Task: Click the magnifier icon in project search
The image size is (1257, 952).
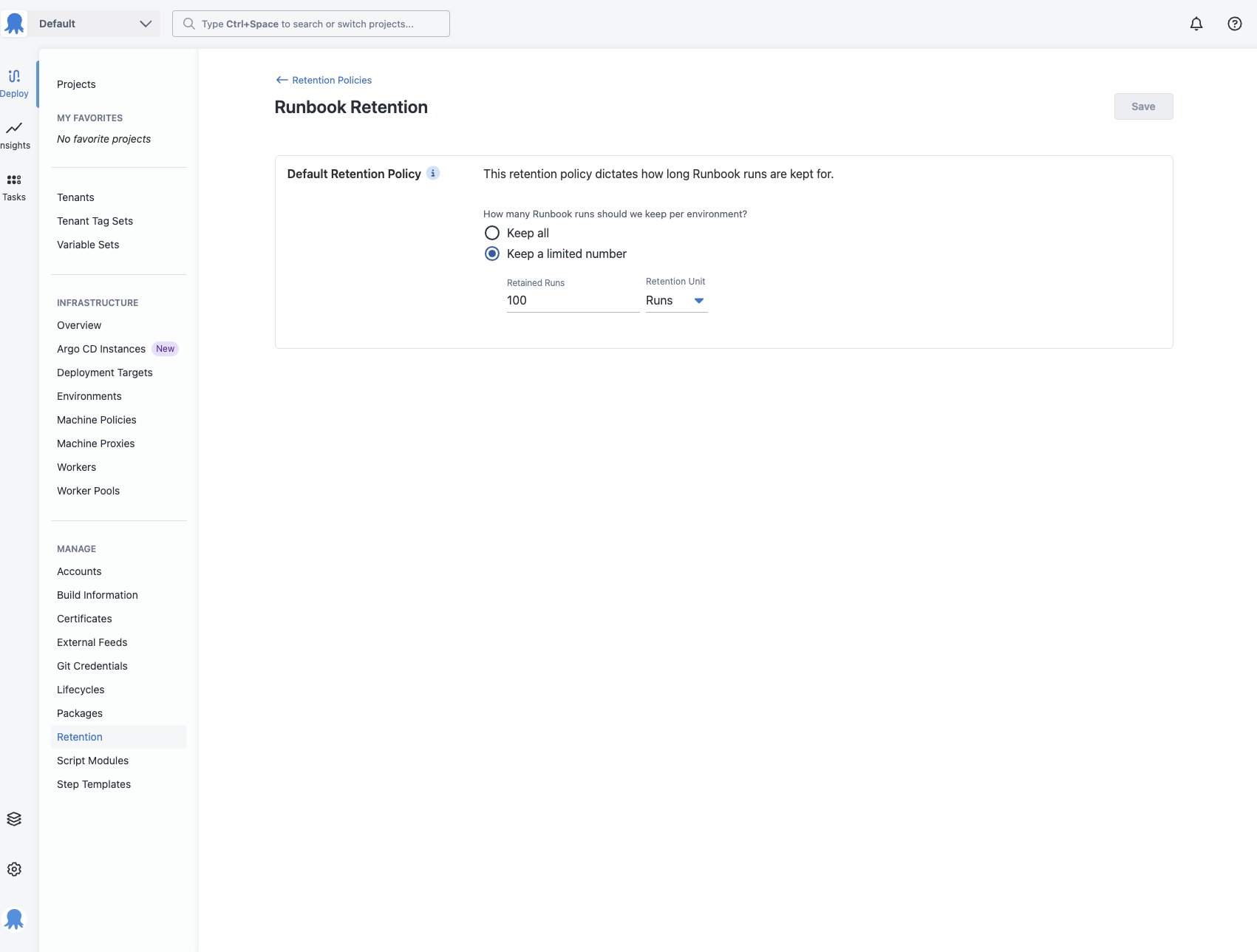Action: pyautogui.click(x=189, y=24)
